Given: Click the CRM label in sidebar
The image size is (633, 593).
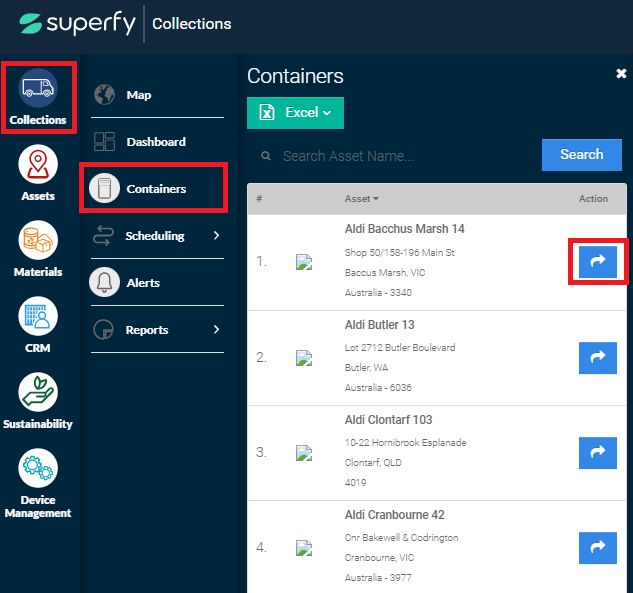Looking at the screenshot, I should pyautogui.click(x=38, y=348).
